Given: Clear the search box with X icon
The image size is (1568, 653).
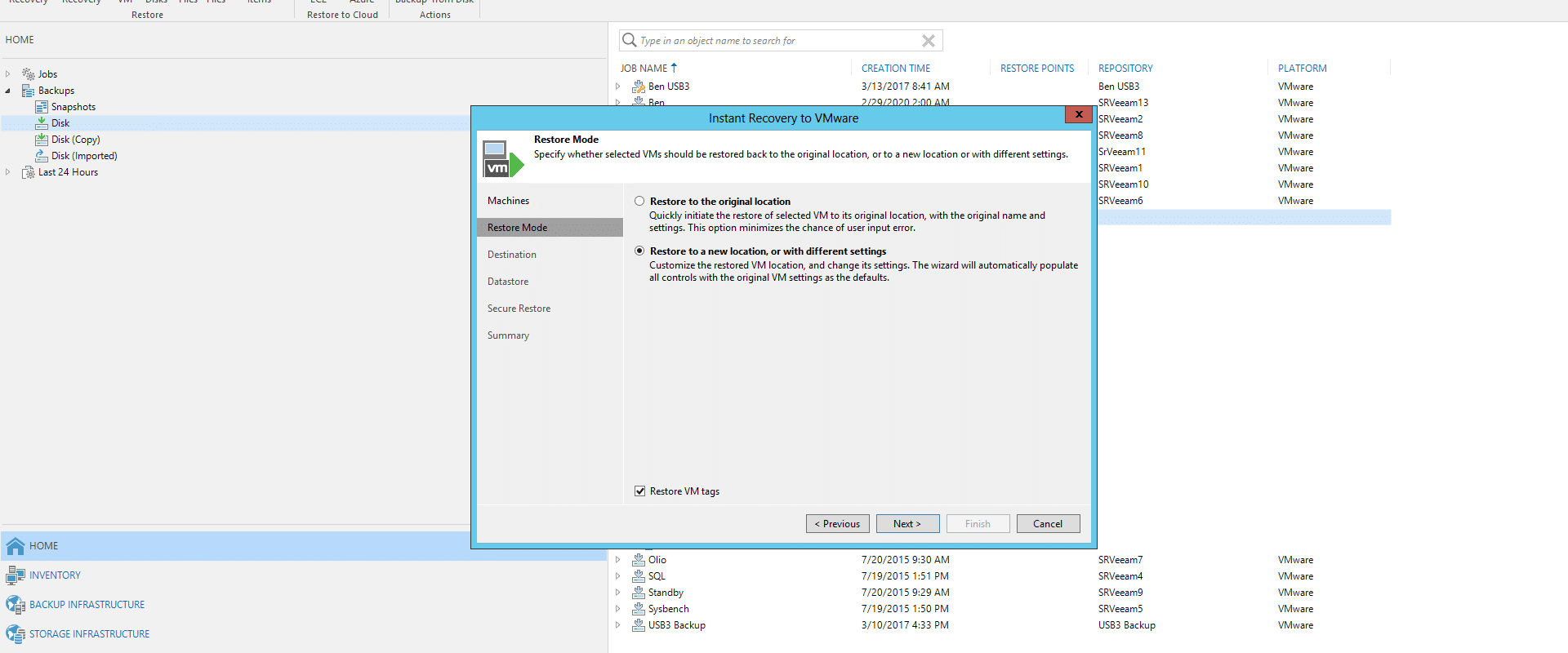Looking at the screenshot, I should pos(929,41).
